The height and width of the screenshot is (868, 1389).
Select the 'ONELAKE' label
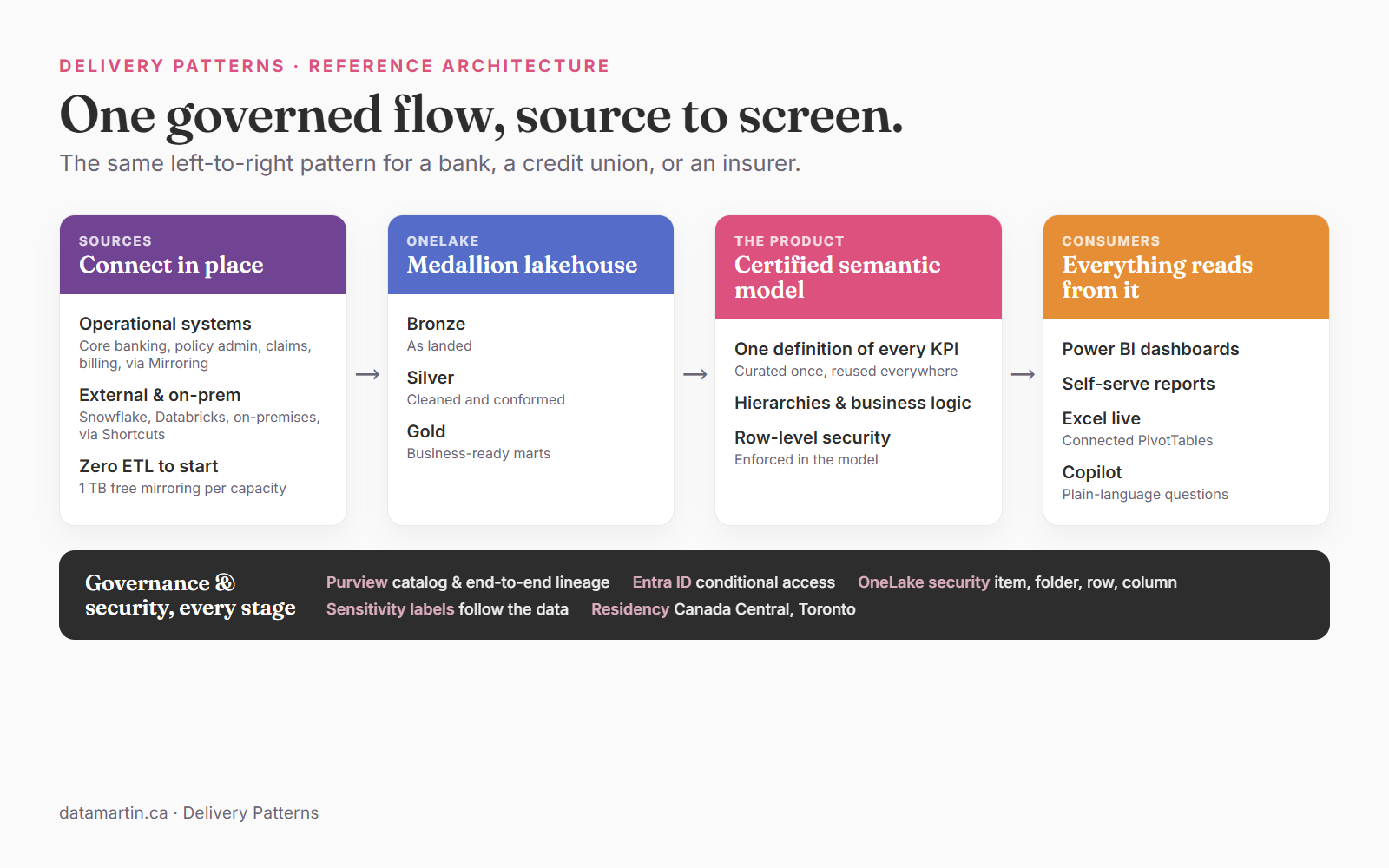[443, 241]
